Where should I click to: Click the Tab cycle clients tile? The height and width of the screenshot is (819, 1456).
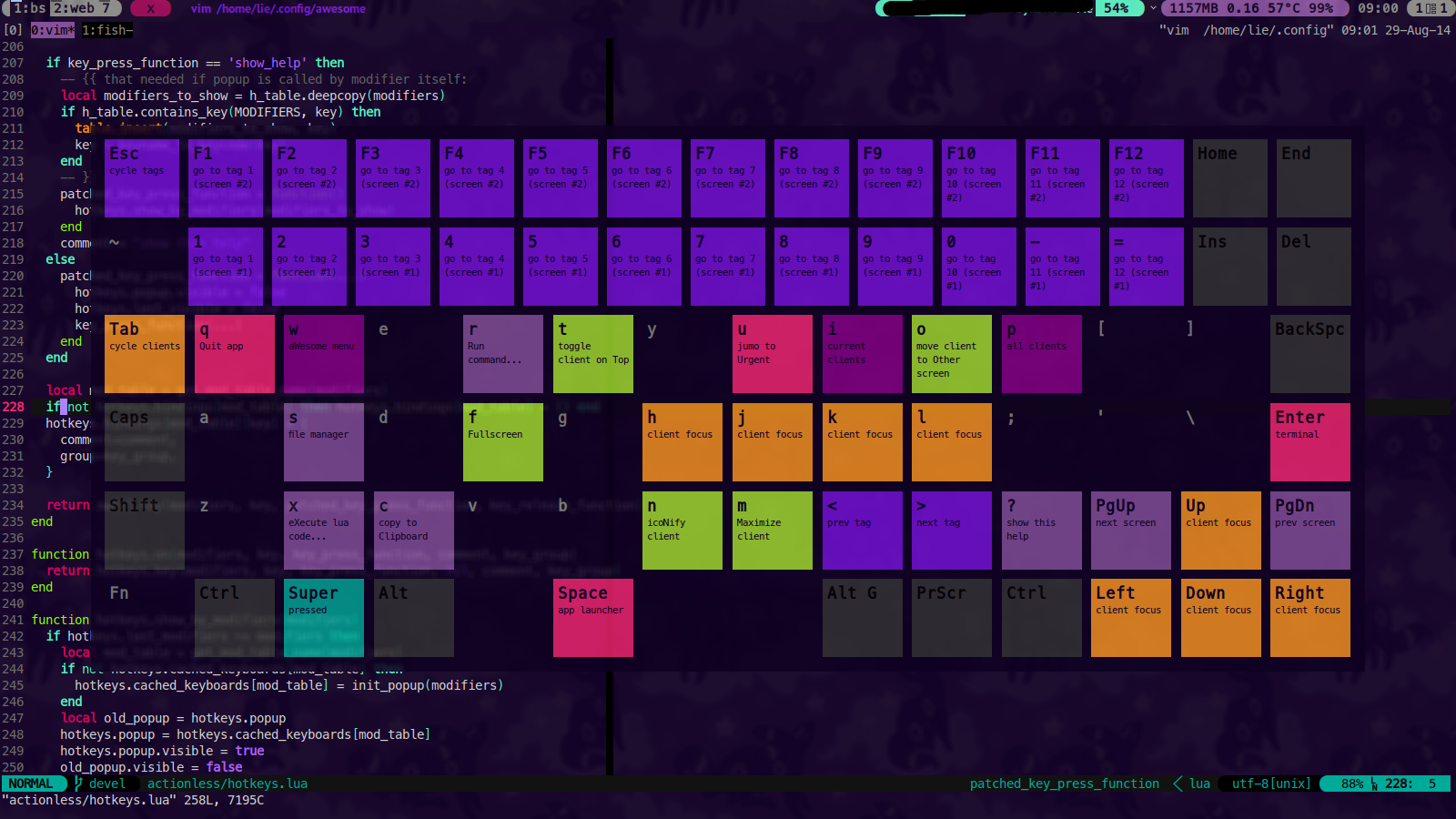pos(145,354)
